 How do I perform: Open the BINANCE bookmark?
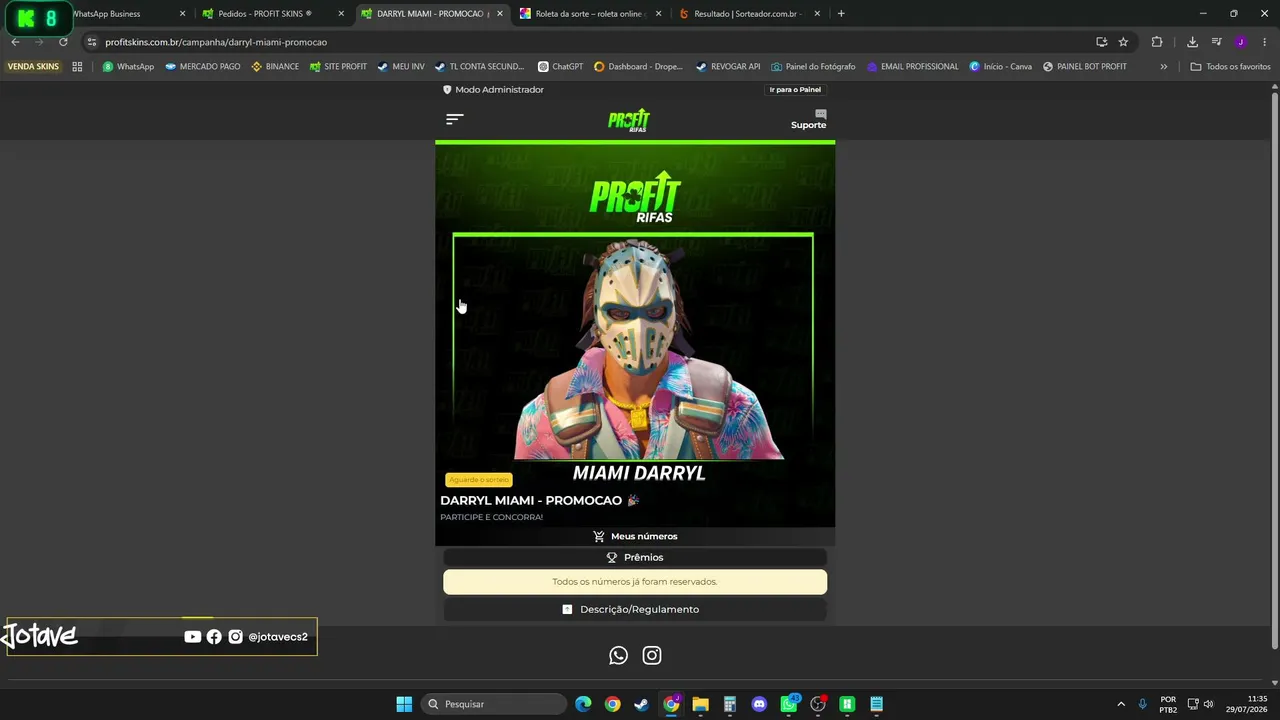click(275, 67)
